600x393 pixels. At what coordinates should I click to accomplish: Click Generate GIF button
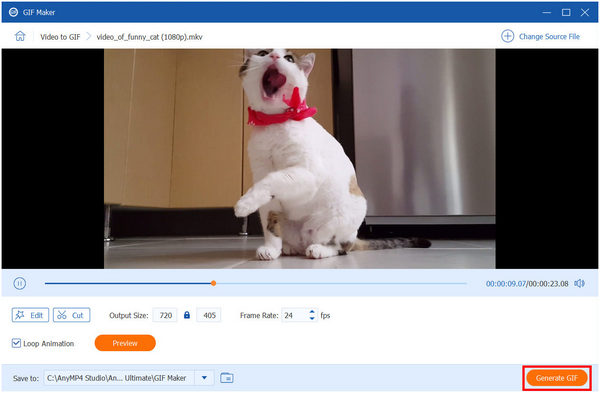point(557,378)
